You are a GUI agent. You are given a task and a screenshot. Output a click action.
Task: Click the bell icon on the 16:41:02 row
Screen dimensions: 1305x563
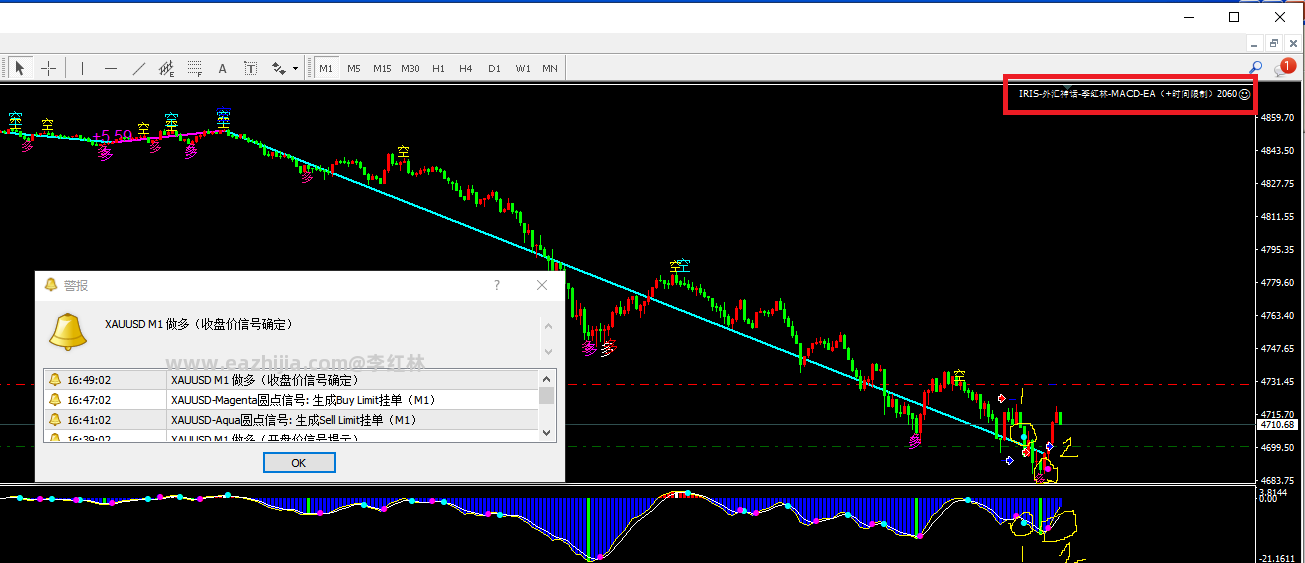coord(56,420)
